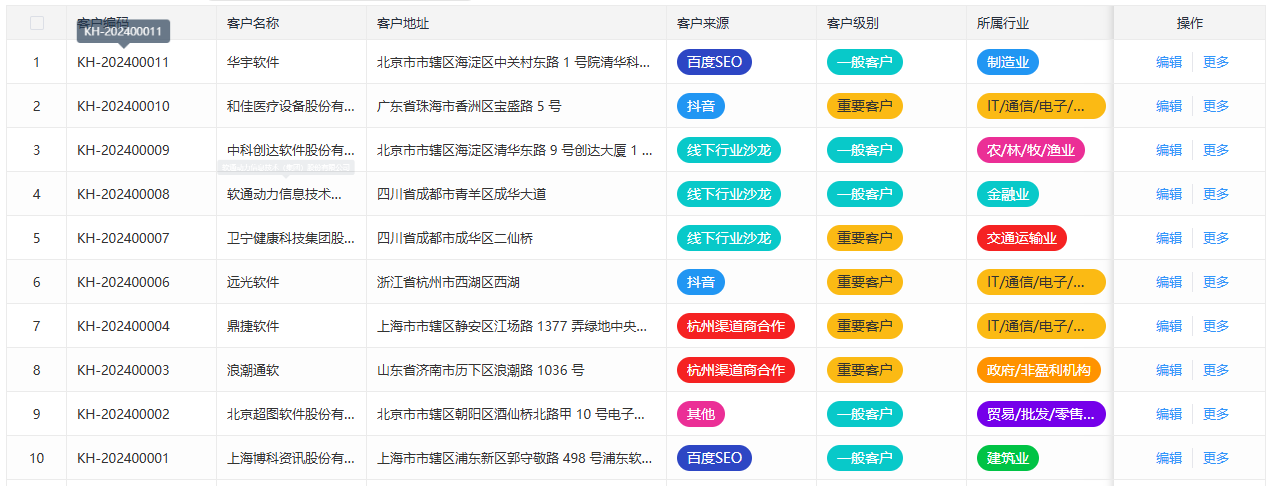1269x486 pixels.
Task: Click 编辑 for the 华宇软件 row
Action: (1168, 62)
